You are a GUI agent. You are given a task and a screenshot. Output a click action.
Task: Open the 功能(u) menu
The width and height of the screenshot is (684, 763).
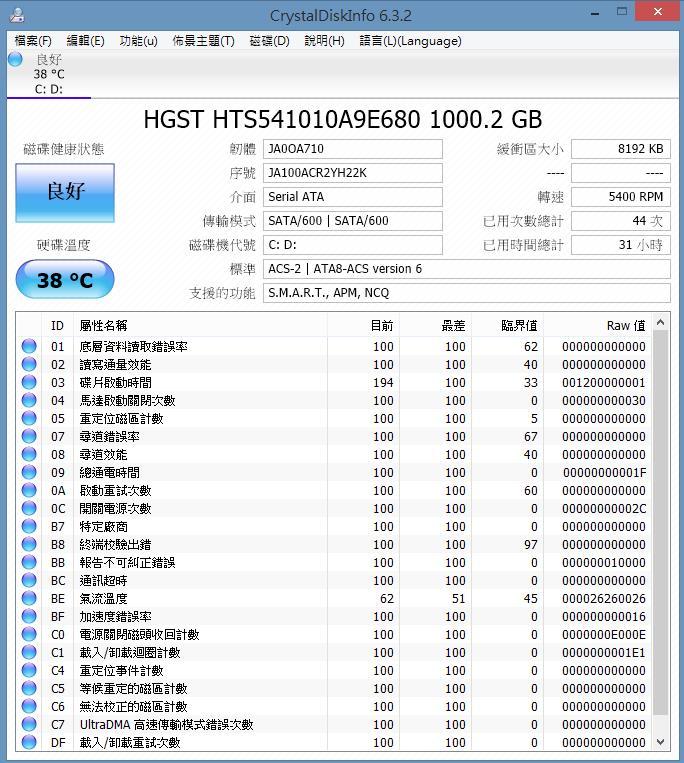pos(138,41)
